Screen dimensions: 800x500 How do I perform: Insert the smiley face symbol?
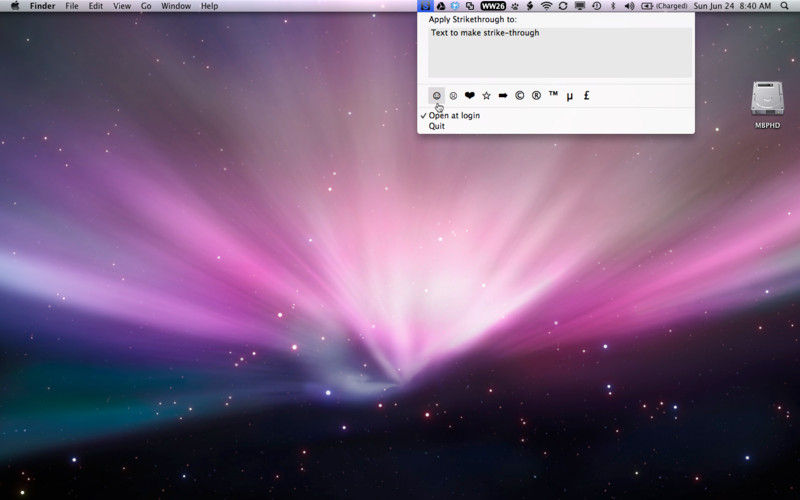[436, 95]
